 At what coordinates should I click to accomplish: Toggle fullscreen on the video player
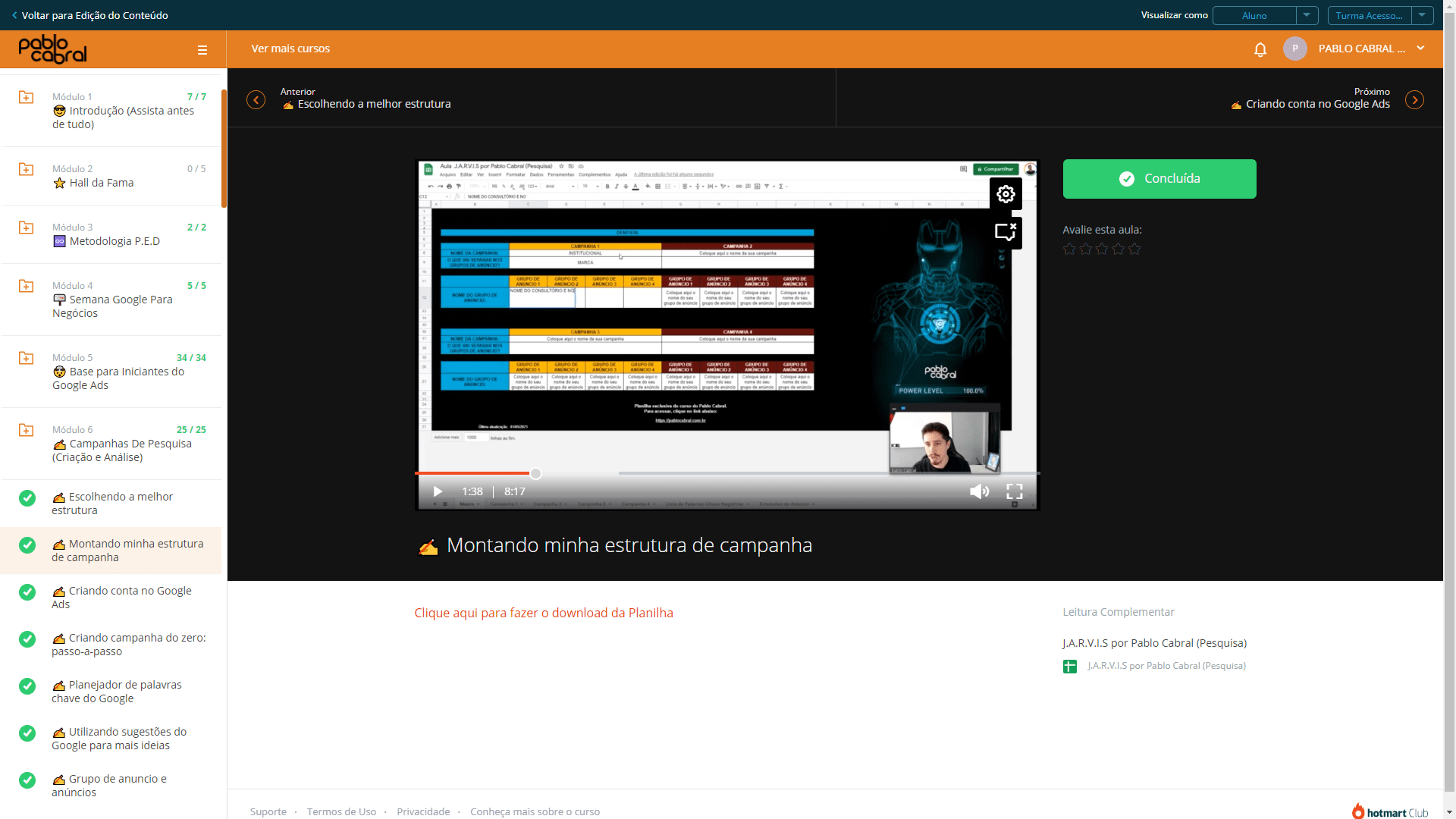(1015, 491)
